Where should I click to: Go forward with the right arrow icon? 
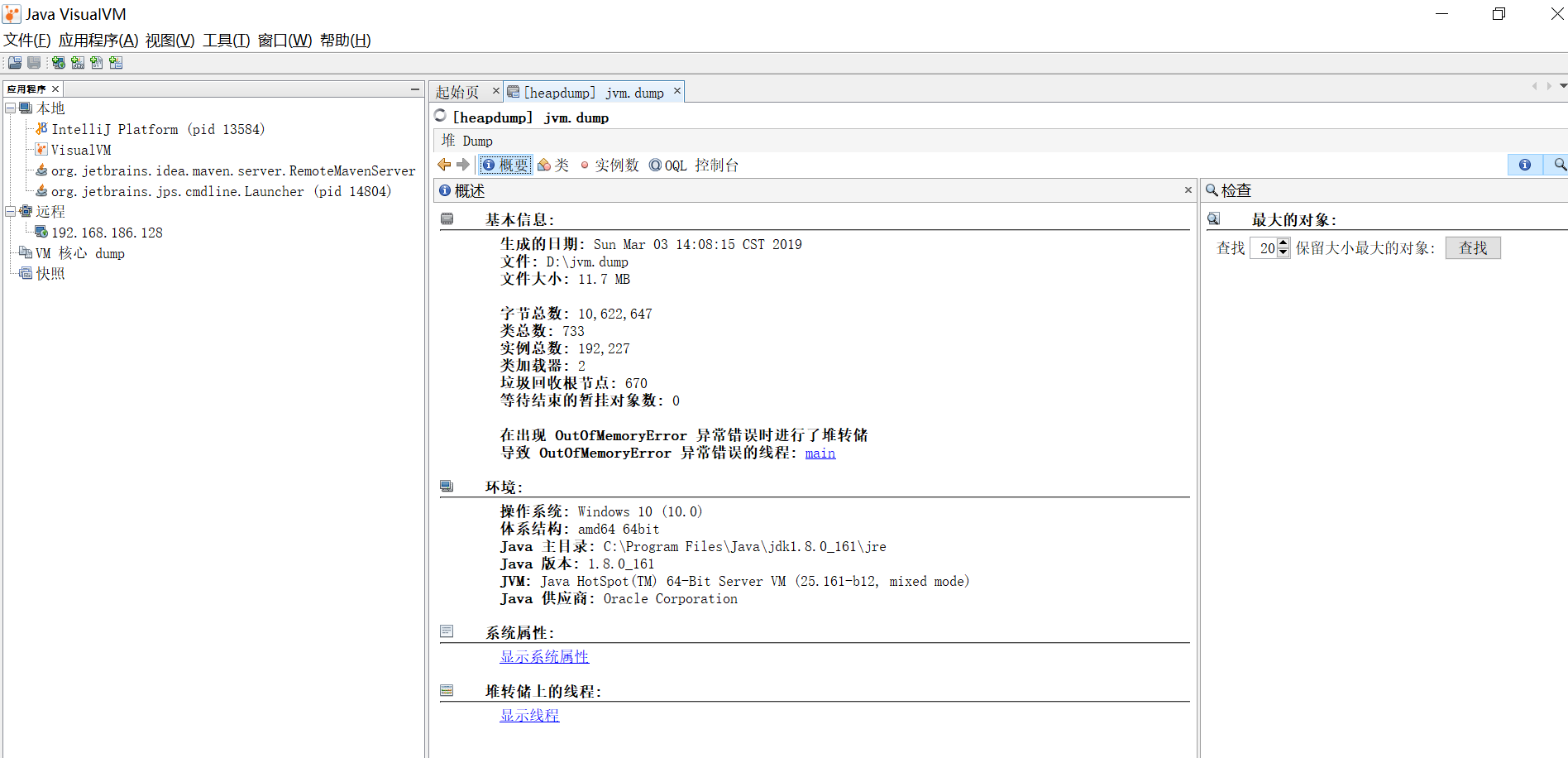tap(463, 165)
